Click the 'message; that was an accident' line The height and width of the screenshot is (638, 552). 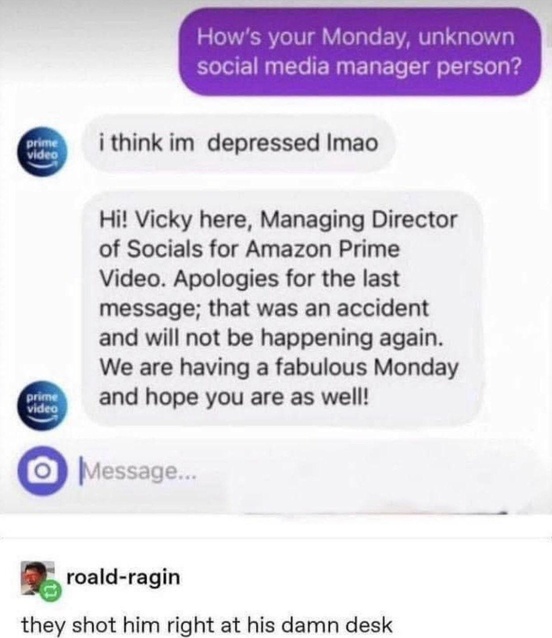click(x=264, y=308)
